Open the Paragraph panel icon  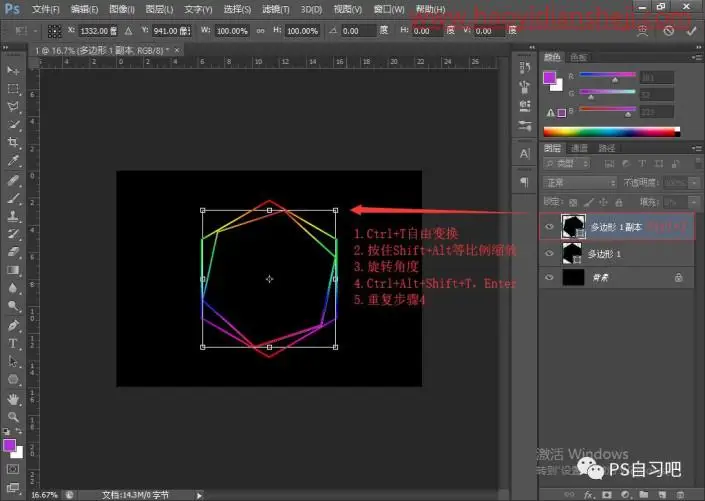click(524, 182)
